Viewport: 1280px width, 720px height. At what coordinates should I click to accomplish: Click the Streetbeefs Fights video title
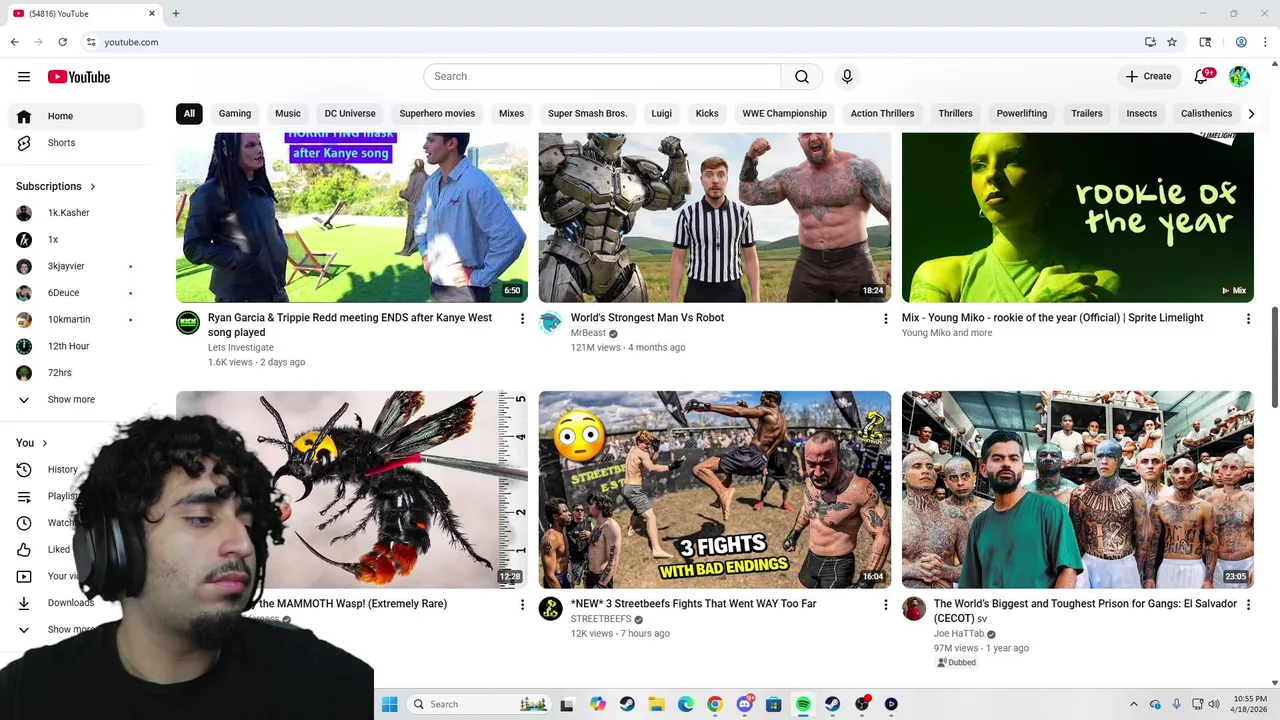693,604
